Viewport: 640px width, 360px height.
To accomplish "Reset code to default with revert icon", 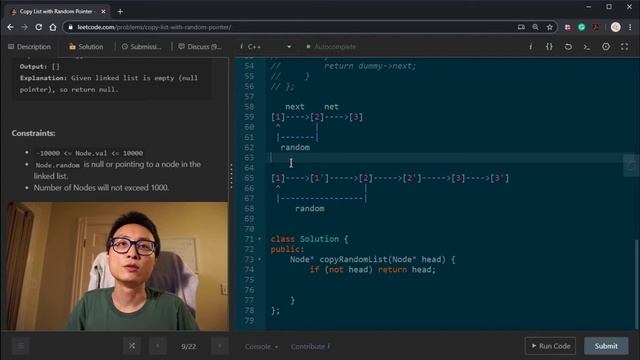I will pyautogui.click(x=568, y=47).
